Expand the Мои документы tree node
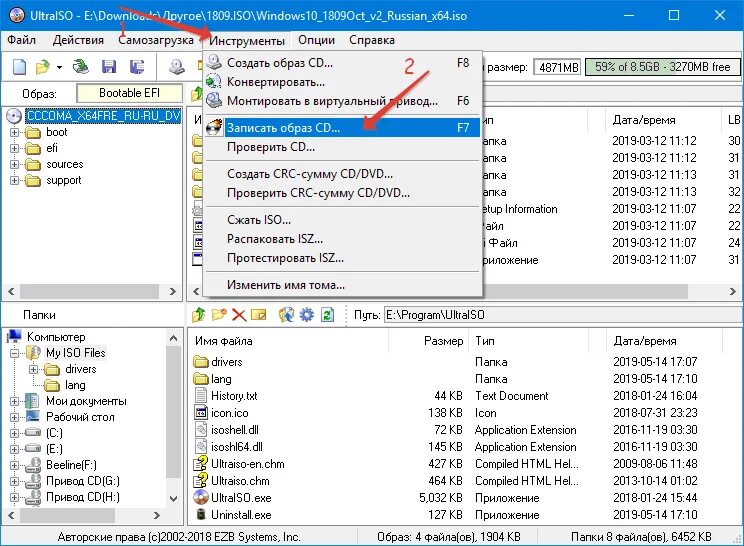Screen dimensions: 744x546 point(14,401)
